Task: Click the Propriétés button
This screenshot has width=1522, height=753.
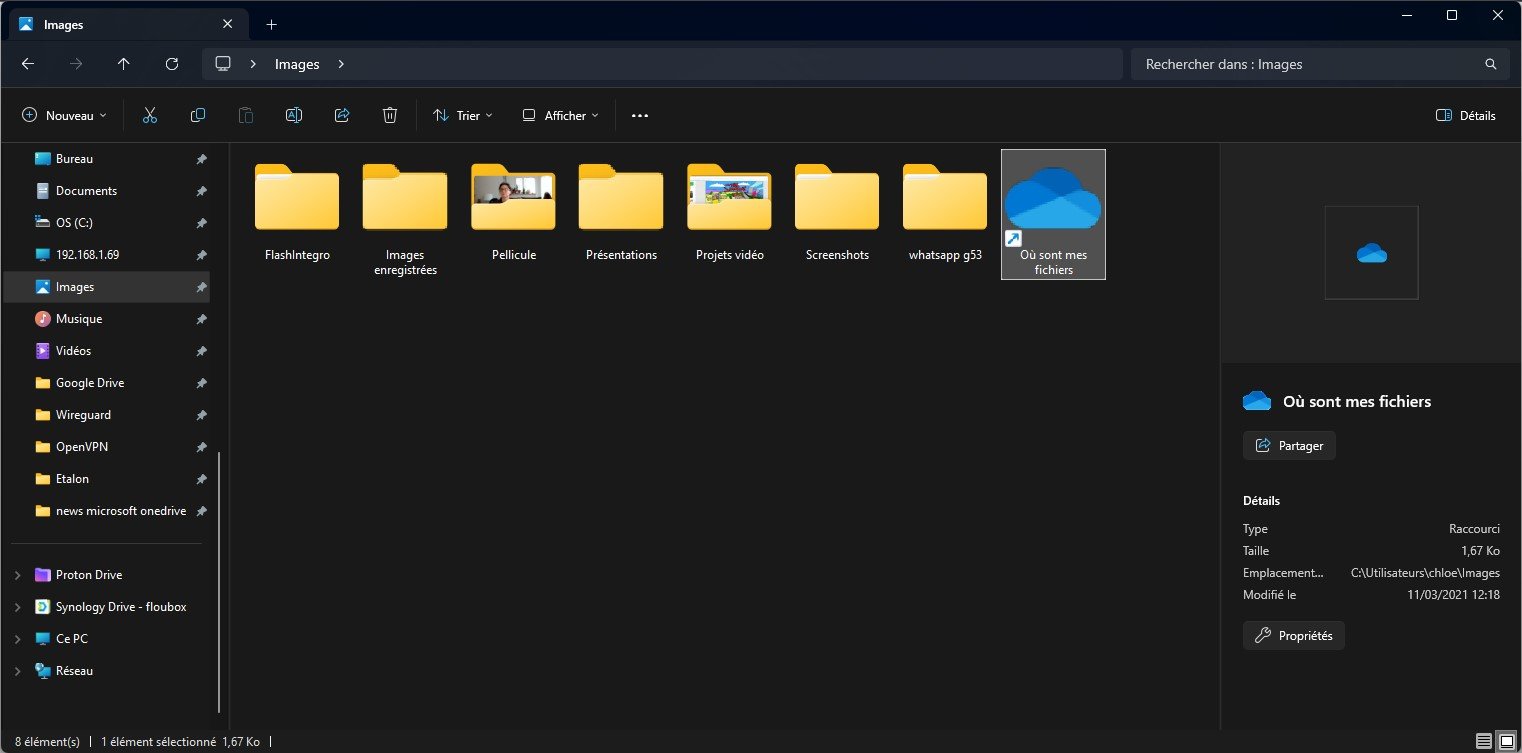Action: [x=1294, y=635]
